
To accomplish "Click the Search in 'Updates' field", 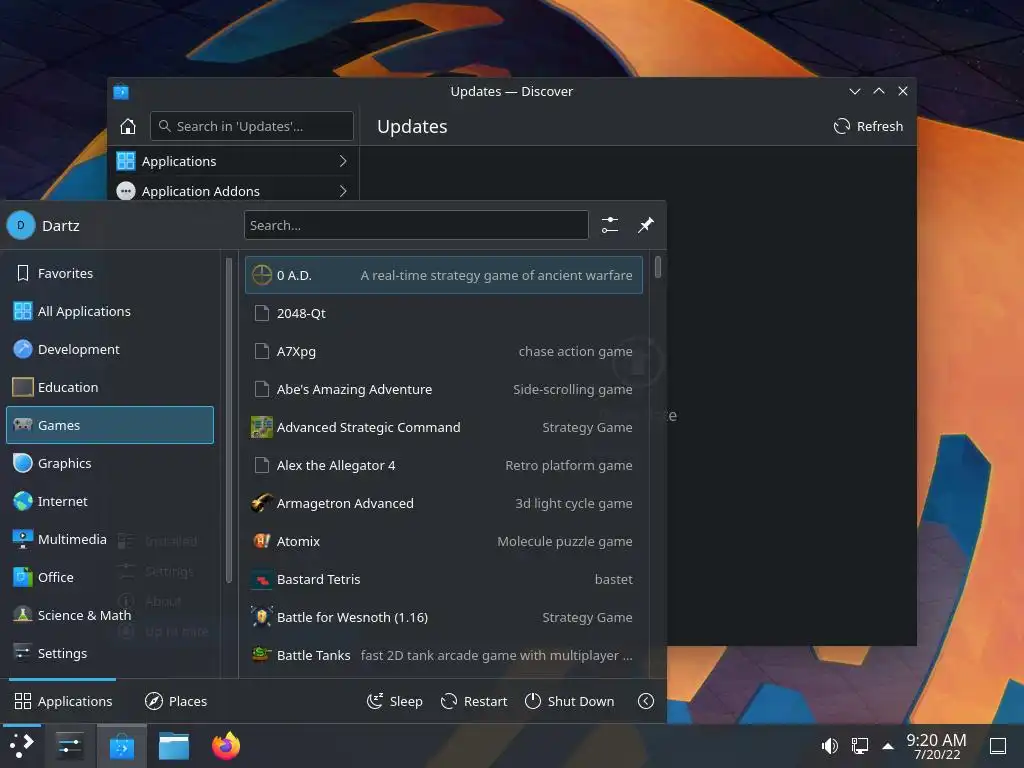I will click(x=251, y=126).
